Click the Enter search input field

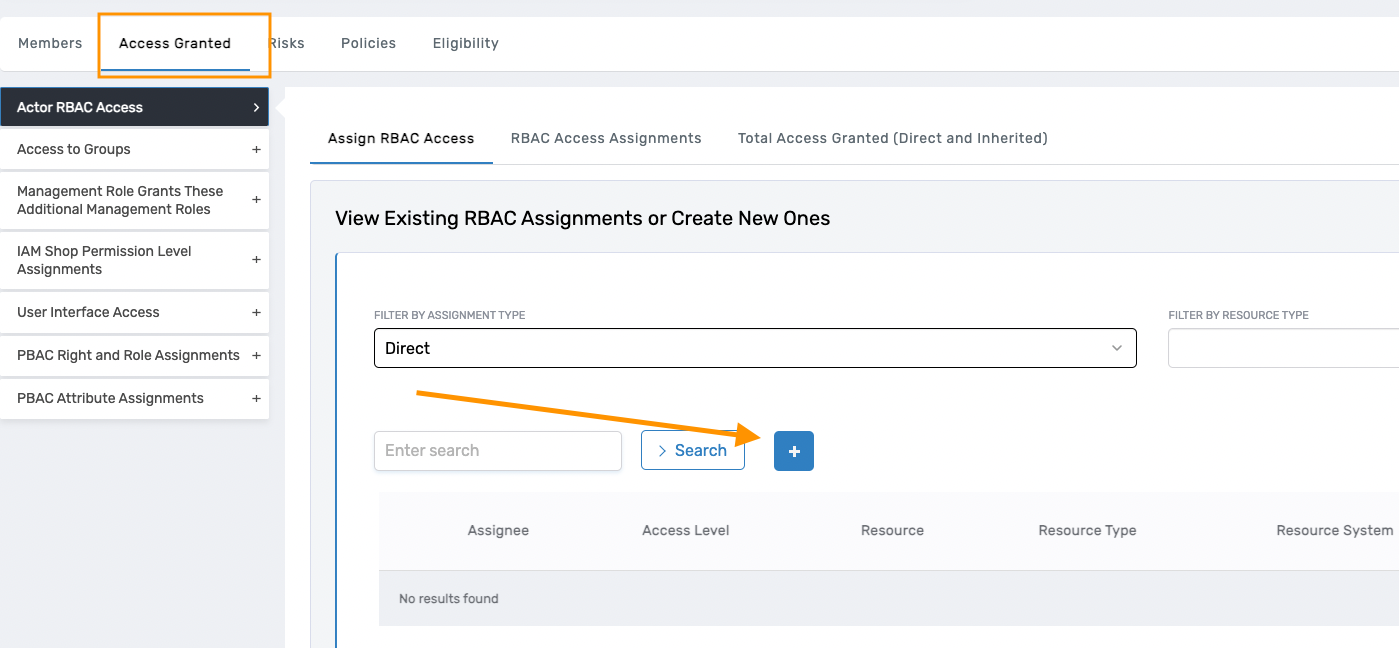tap(498, 451)
